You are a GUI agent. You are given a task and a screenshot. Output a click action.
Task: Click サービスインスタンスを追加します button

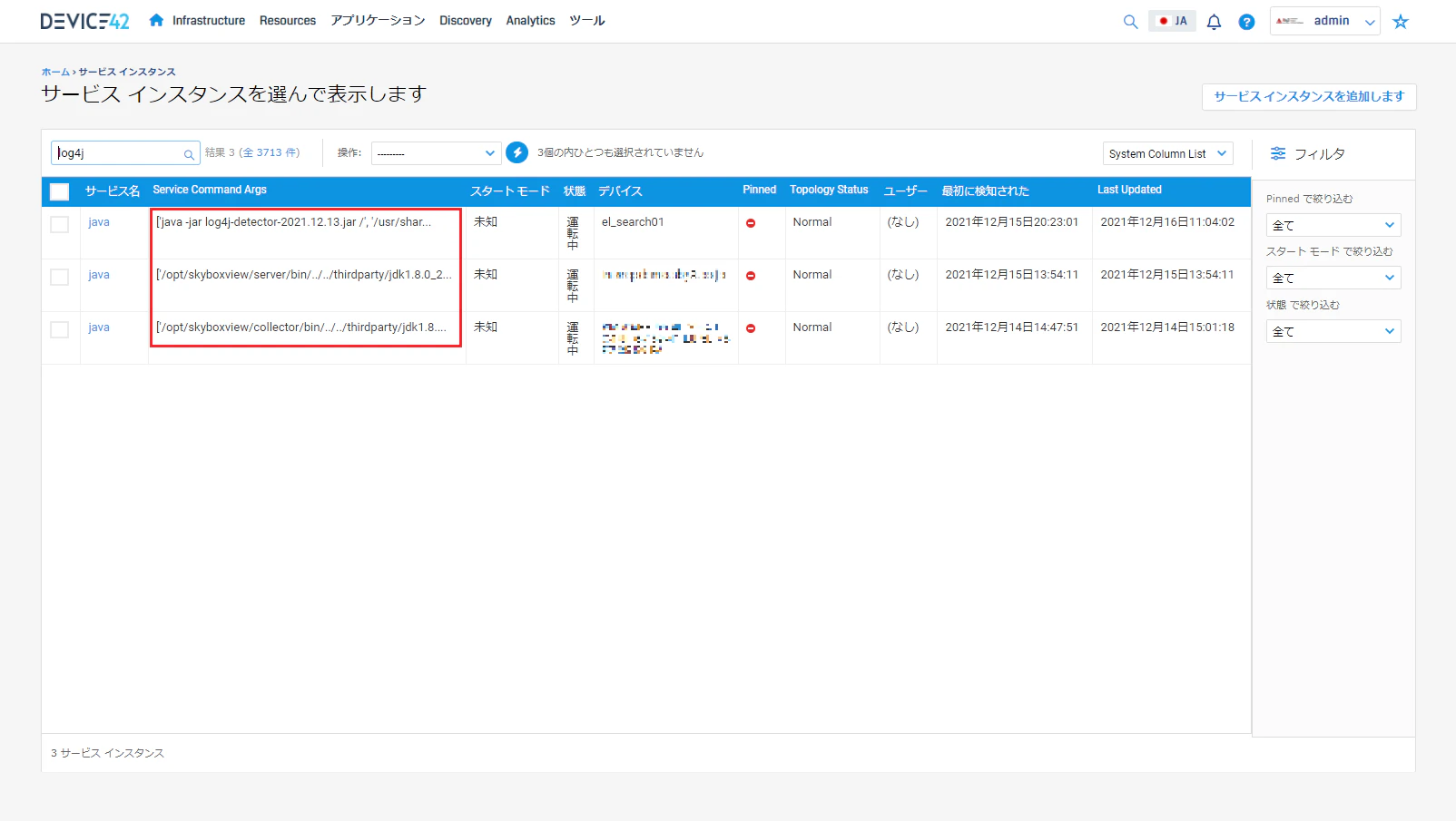click(x=1309, y=96)
